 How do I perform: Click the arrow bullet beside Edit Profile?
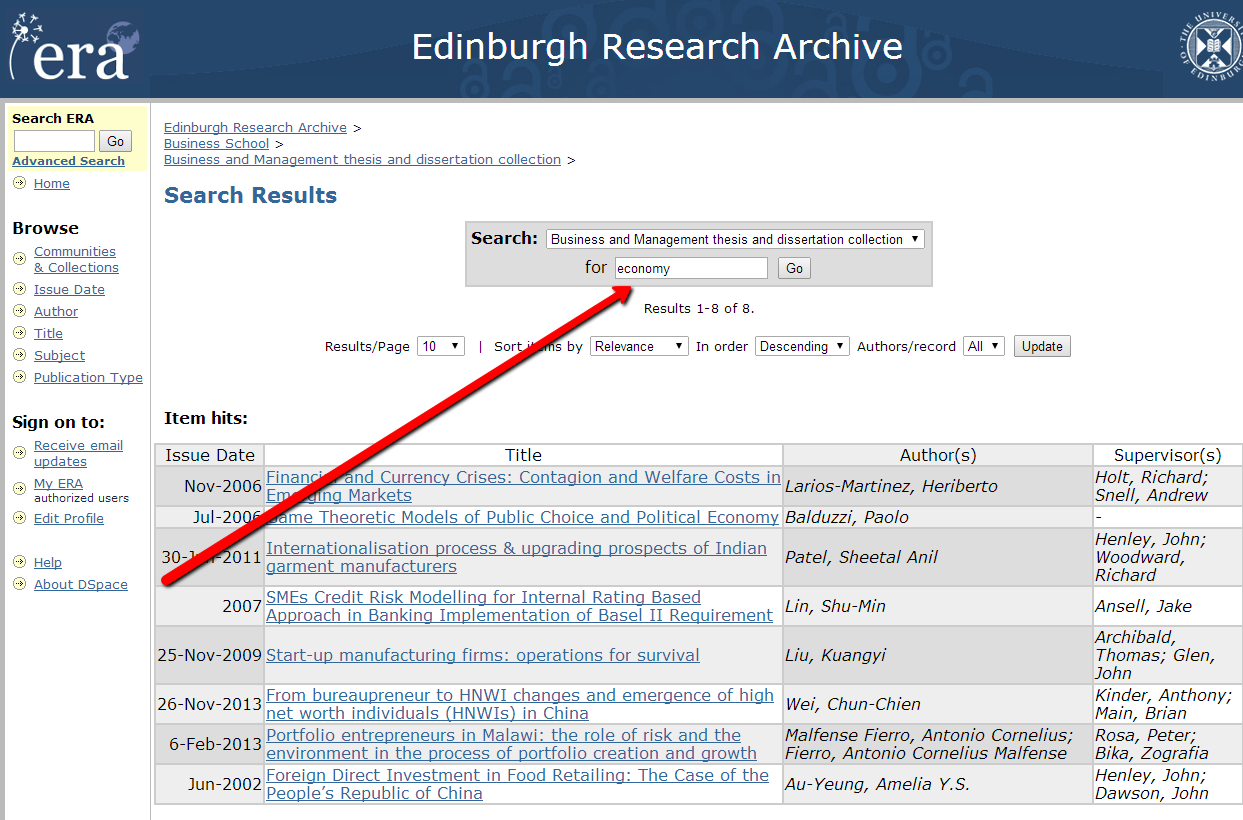click(x=20, y=518)
